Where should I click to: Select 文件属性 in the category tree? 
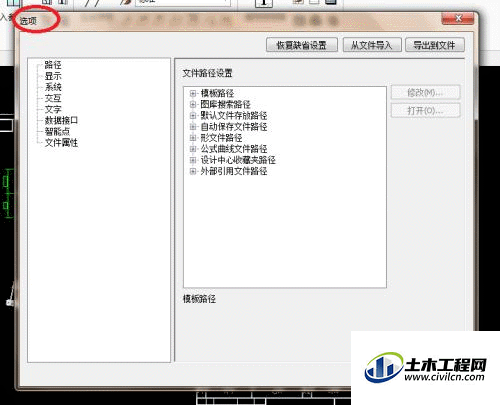(x=61, y=143)
